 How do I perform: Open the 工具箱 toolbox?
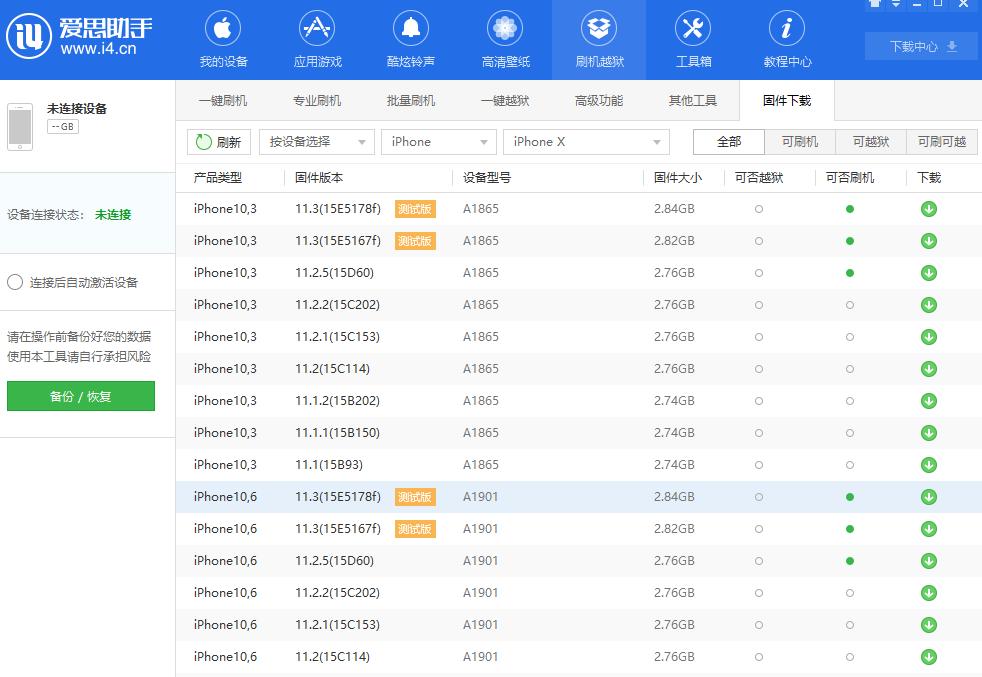click(x=693, y=39)
